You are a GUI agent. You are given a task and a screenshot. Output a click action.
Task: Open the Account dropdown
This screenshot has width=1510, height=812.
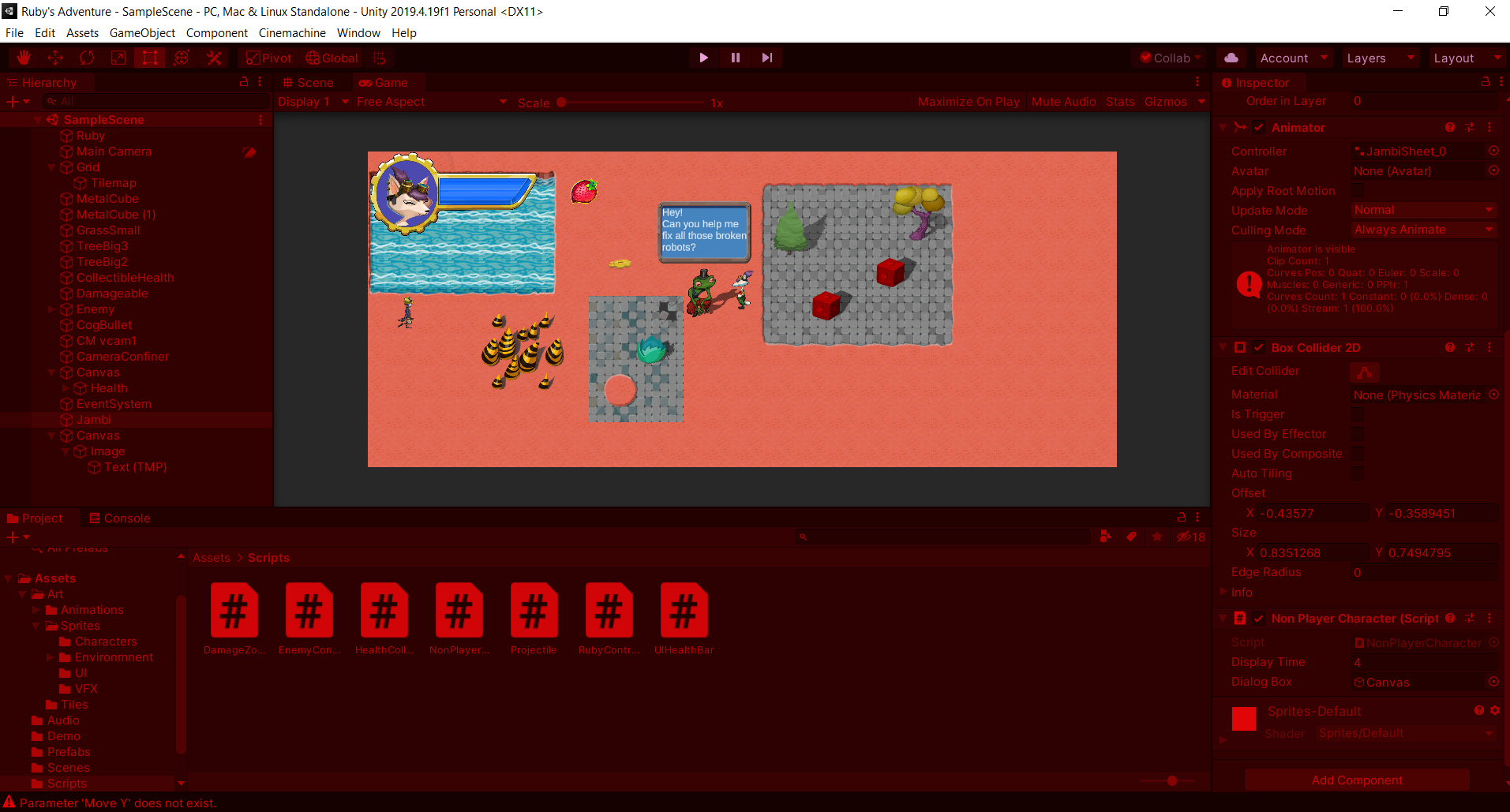tap(1294, 58)
